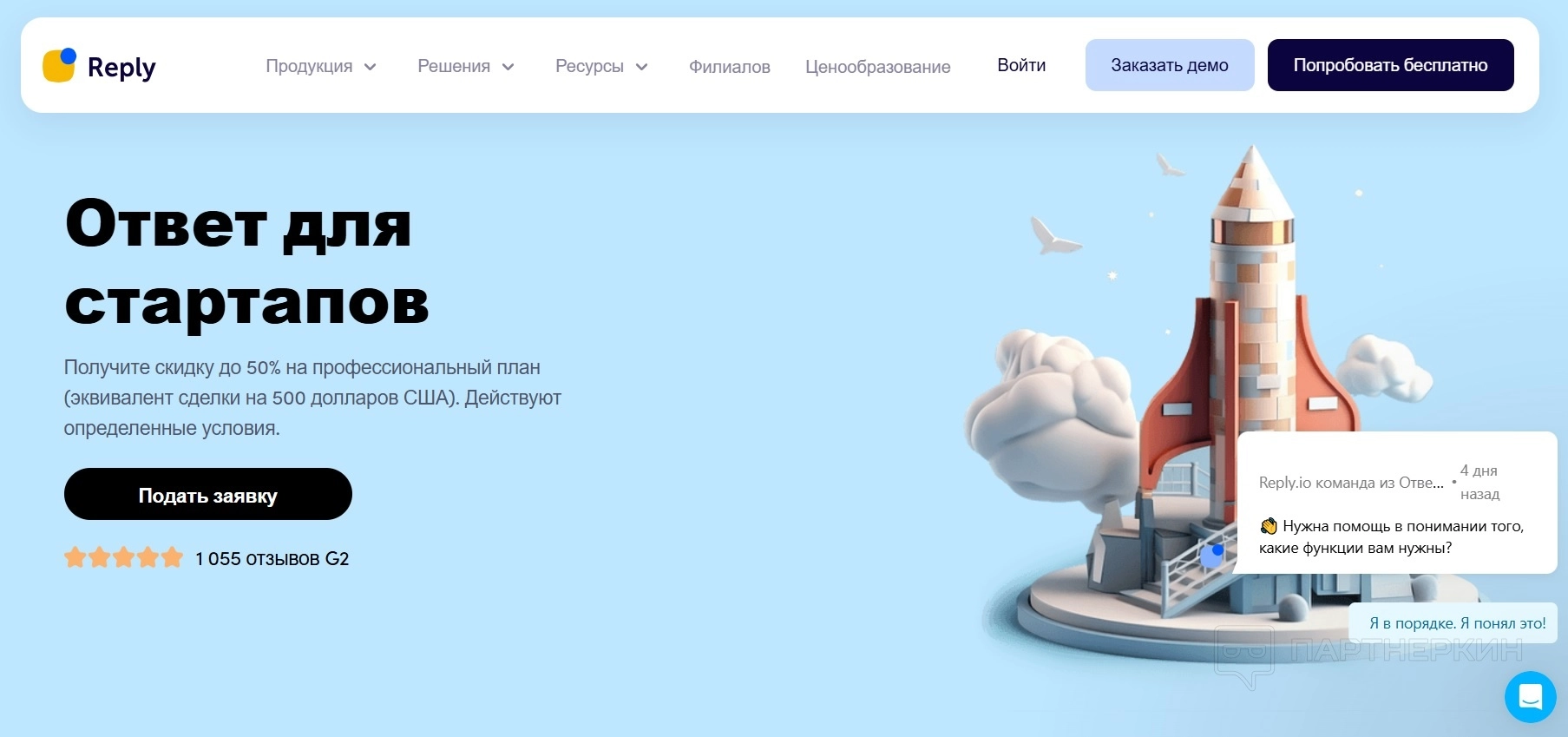Click Попробовать бесплатно button

1391,65
